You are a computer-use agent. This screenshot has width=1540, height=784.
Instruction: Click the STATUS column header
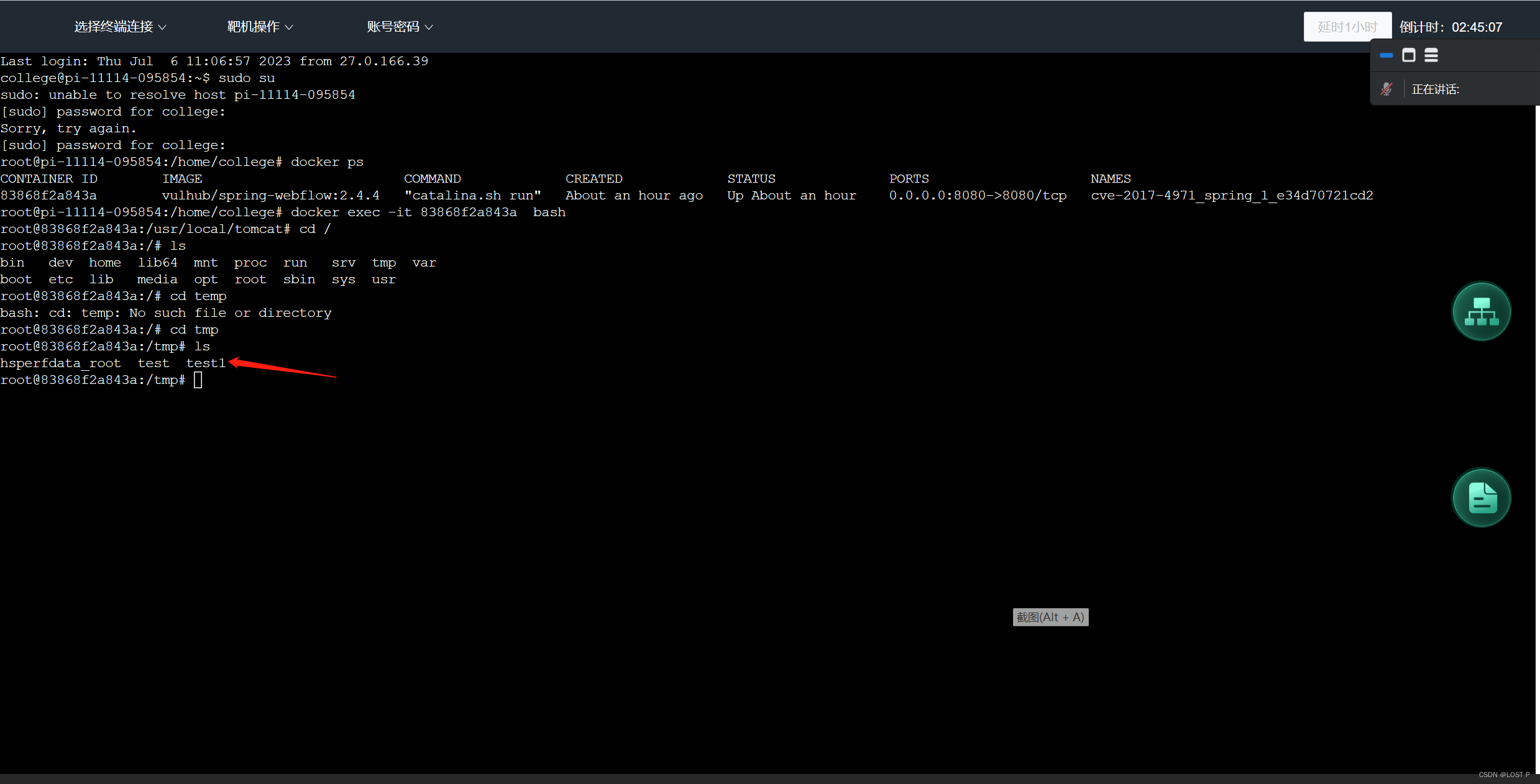coord(751,178)
